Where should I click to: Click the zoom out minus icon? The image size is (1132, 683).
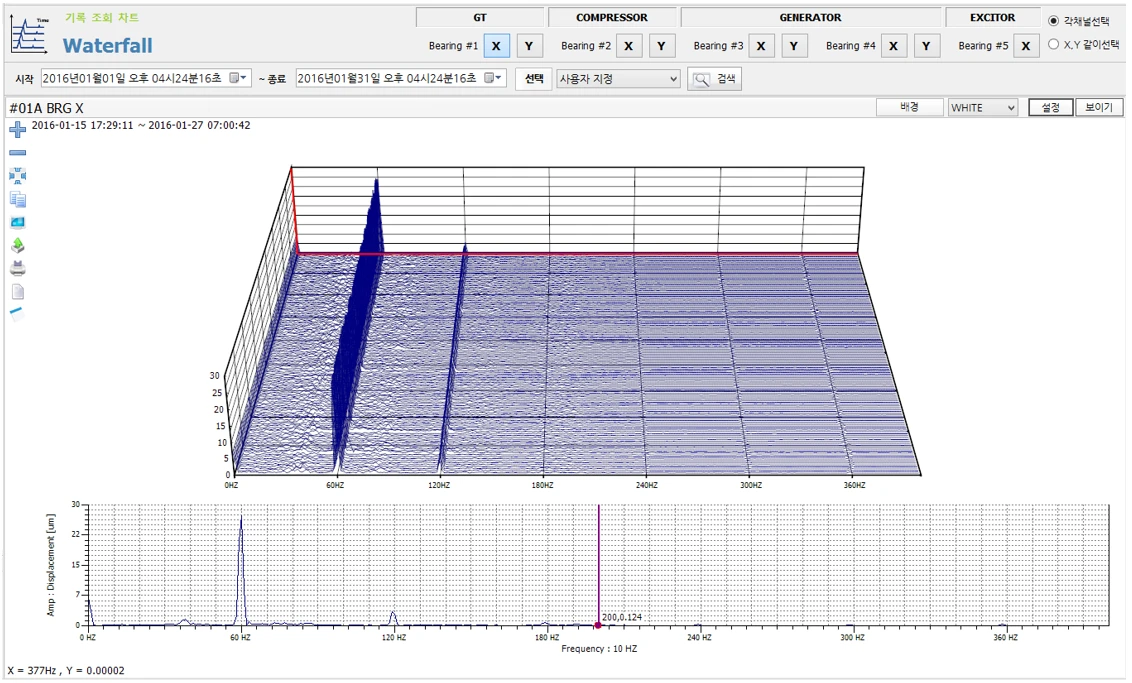(x=17, y=153)
